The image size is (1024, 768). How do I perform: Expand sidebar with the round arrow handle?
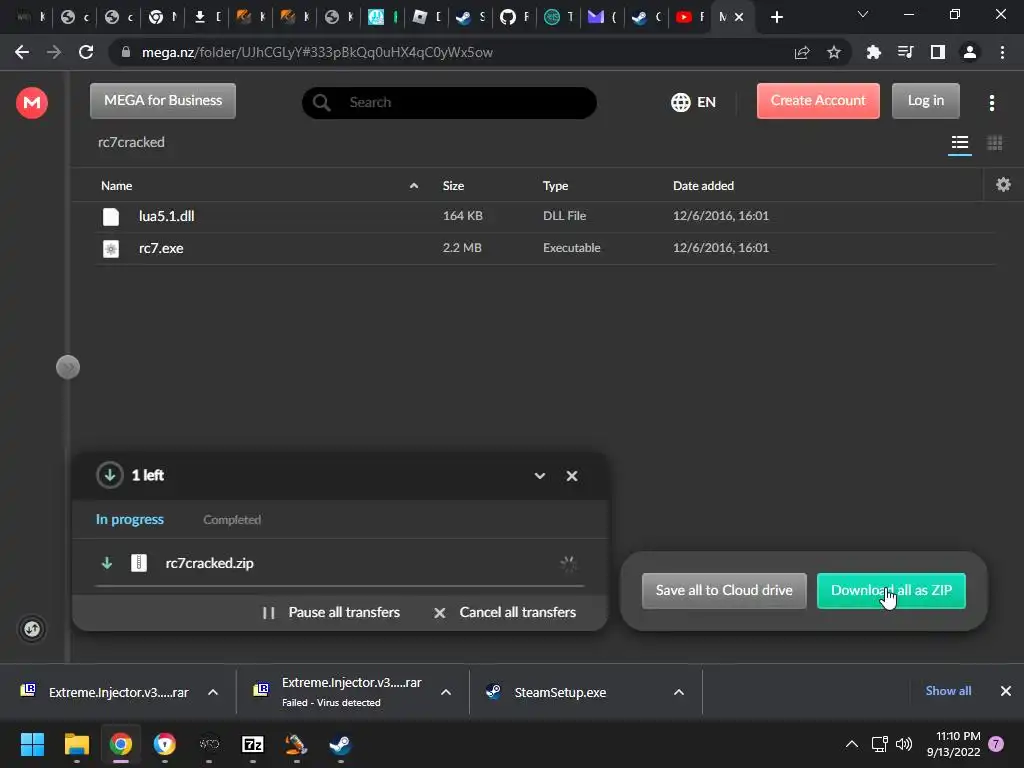click(x=68, y=367)
